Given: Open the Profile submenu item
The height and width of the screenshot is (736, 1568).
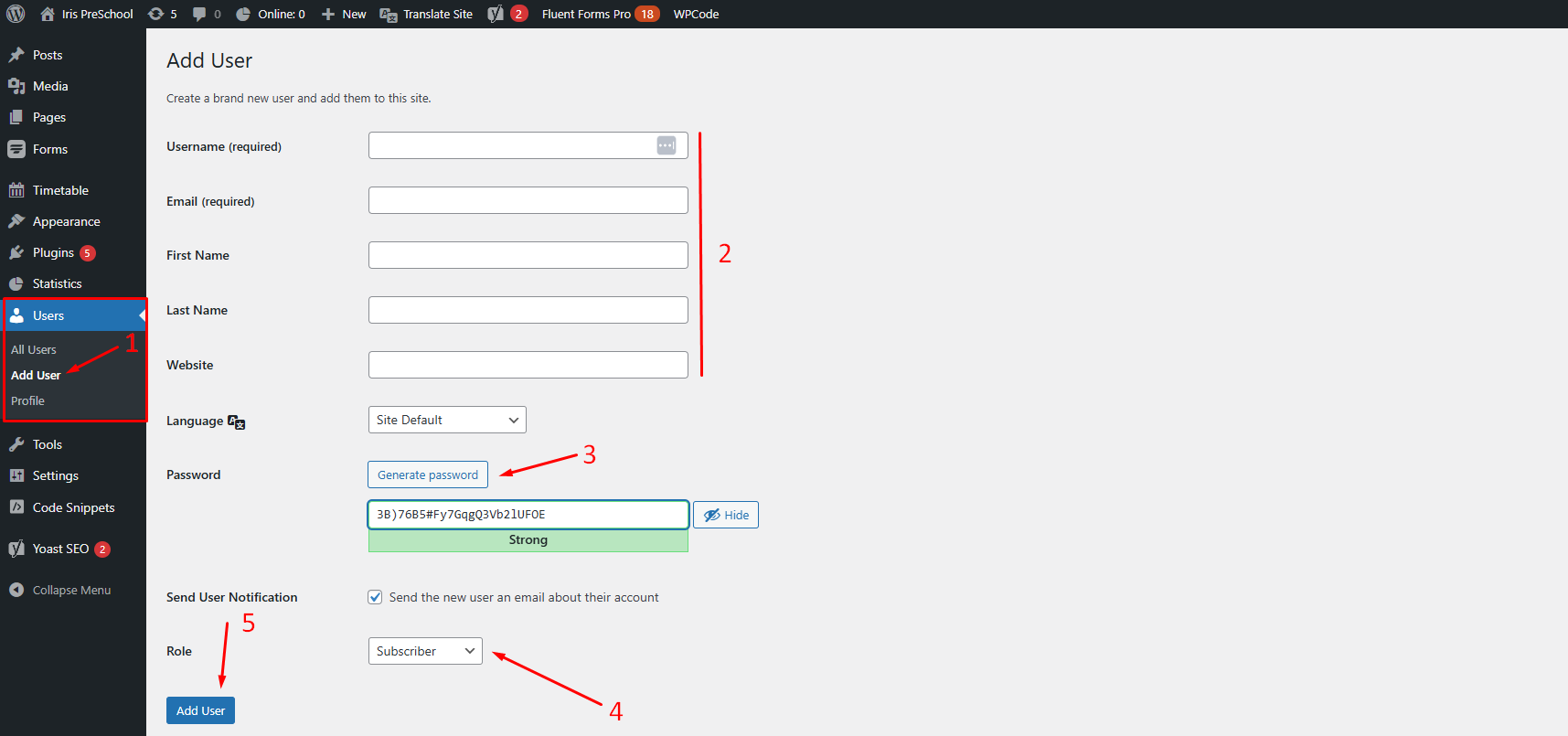Looking at the screenshot, I should tap(27, 400).
